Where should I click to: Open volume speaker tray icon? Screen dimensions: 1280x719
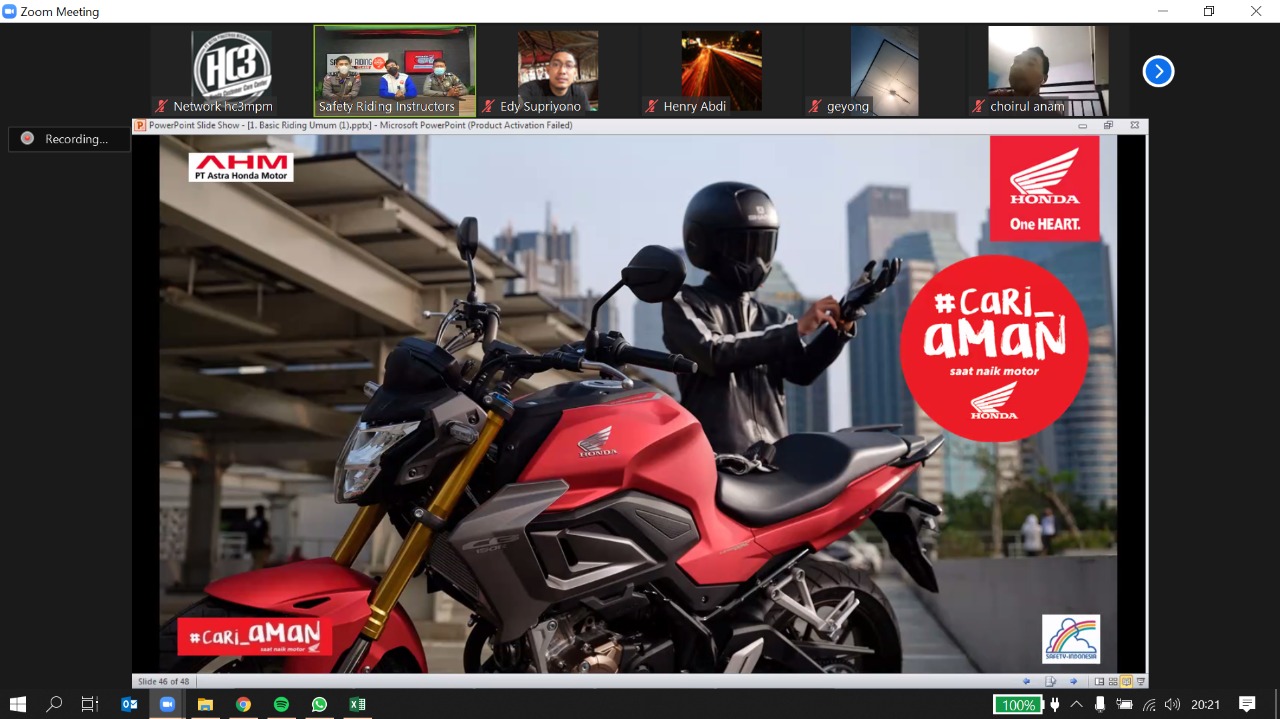pyautogui.click(x=1172, y=704)
